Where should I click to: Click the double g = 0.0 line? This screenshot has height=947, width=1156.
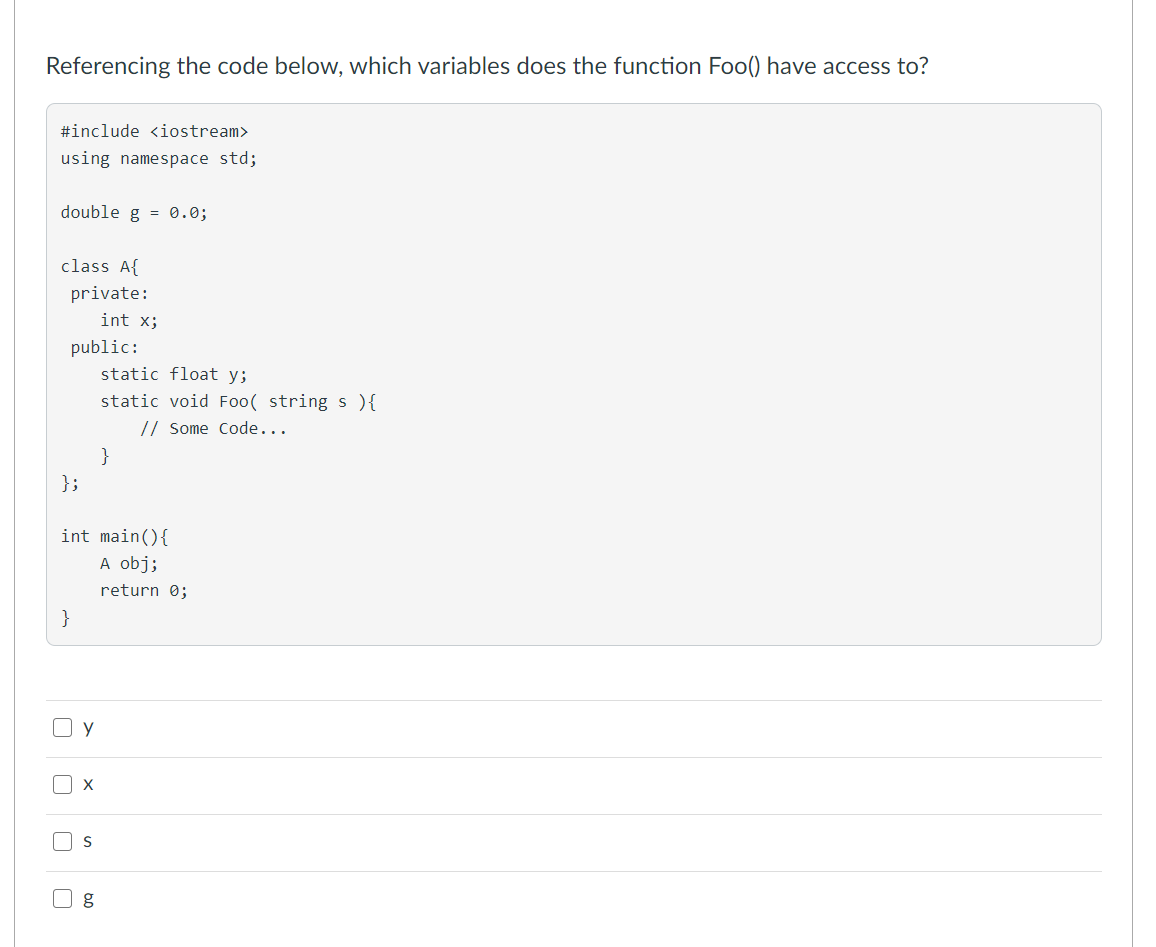click(x=134, y=212)
